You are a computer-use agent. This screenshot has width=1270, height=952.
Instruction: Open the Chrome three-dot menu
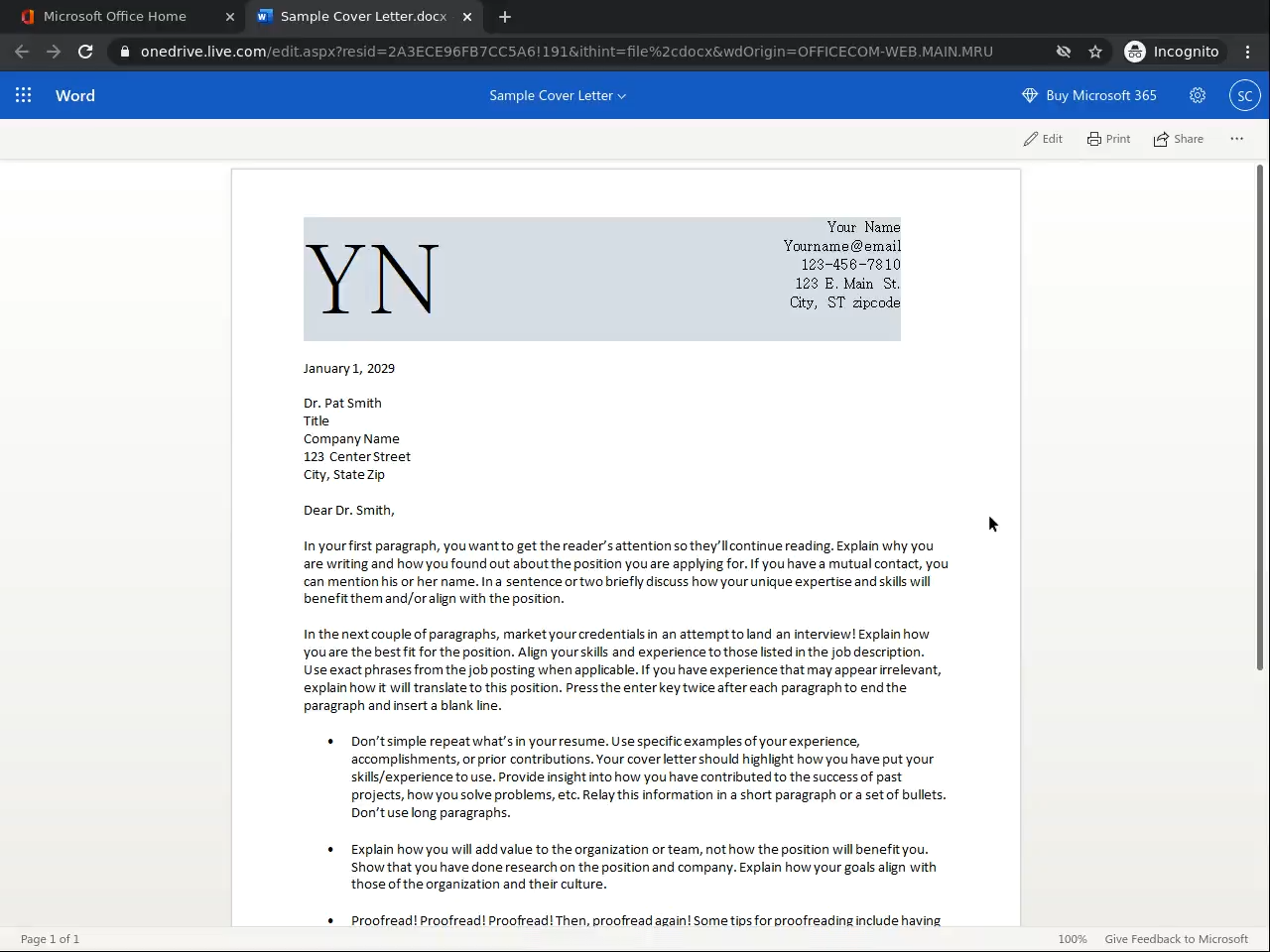tap(1248, 52)
